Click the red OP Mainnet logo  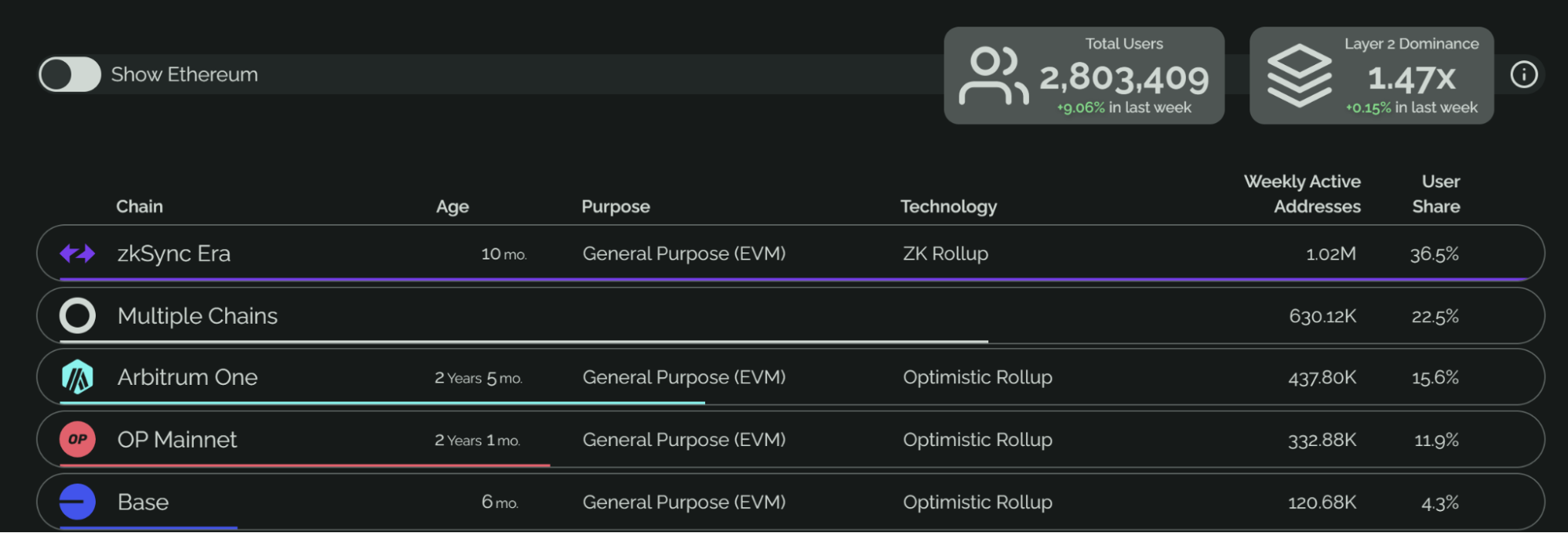77,439
